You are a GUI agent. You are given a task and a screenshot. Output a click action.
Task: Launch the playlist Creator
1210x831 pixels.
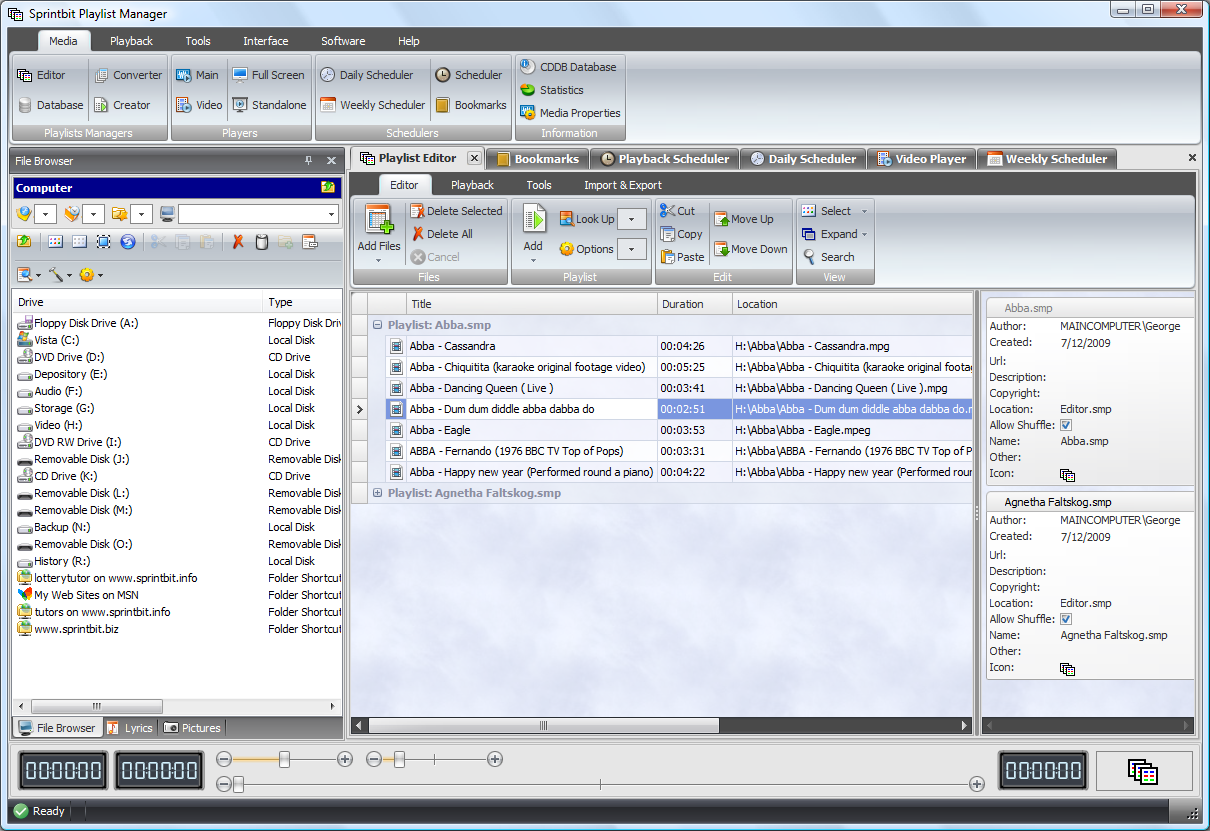pos(122,105)
